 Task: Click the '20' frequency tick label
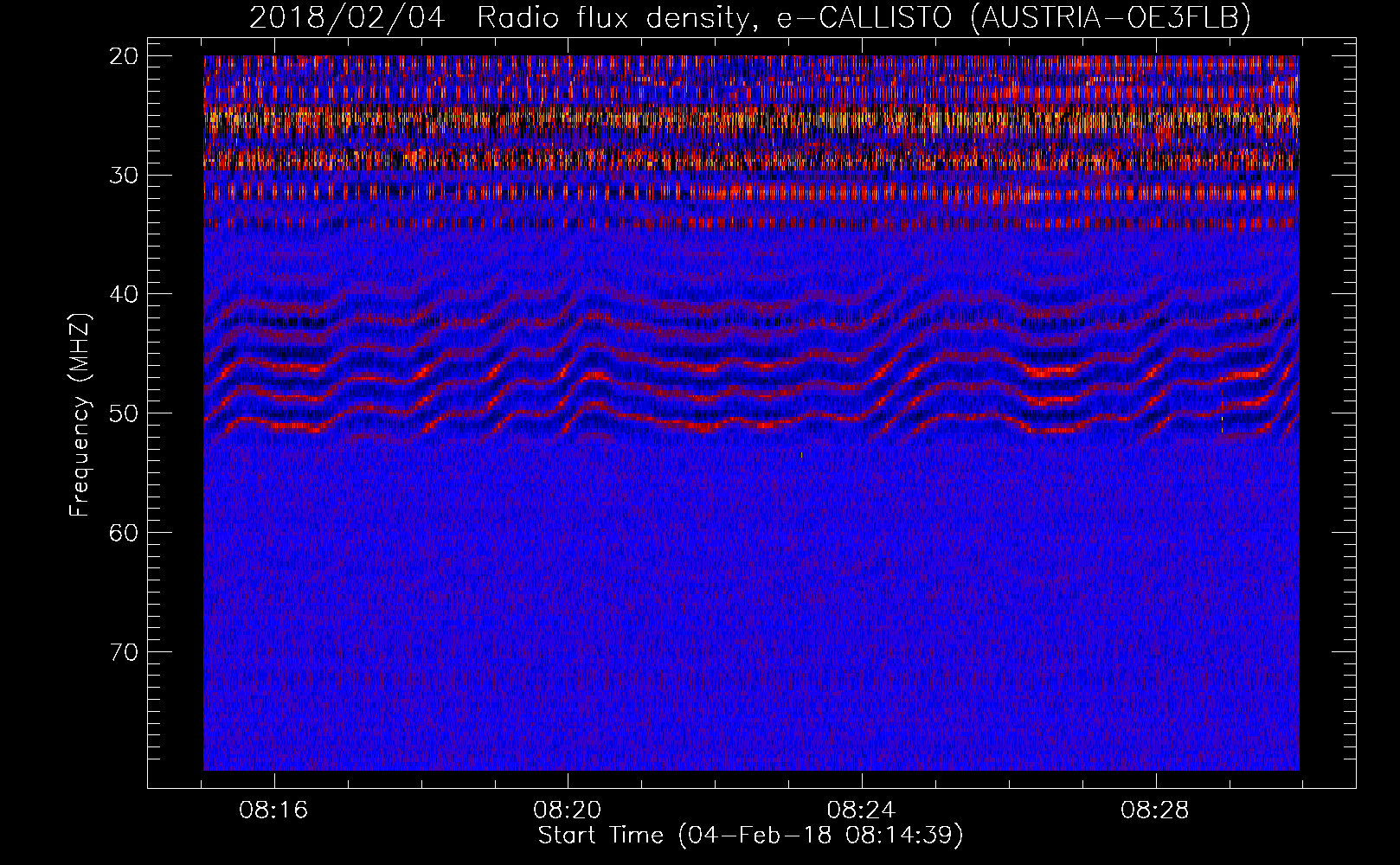125,56
